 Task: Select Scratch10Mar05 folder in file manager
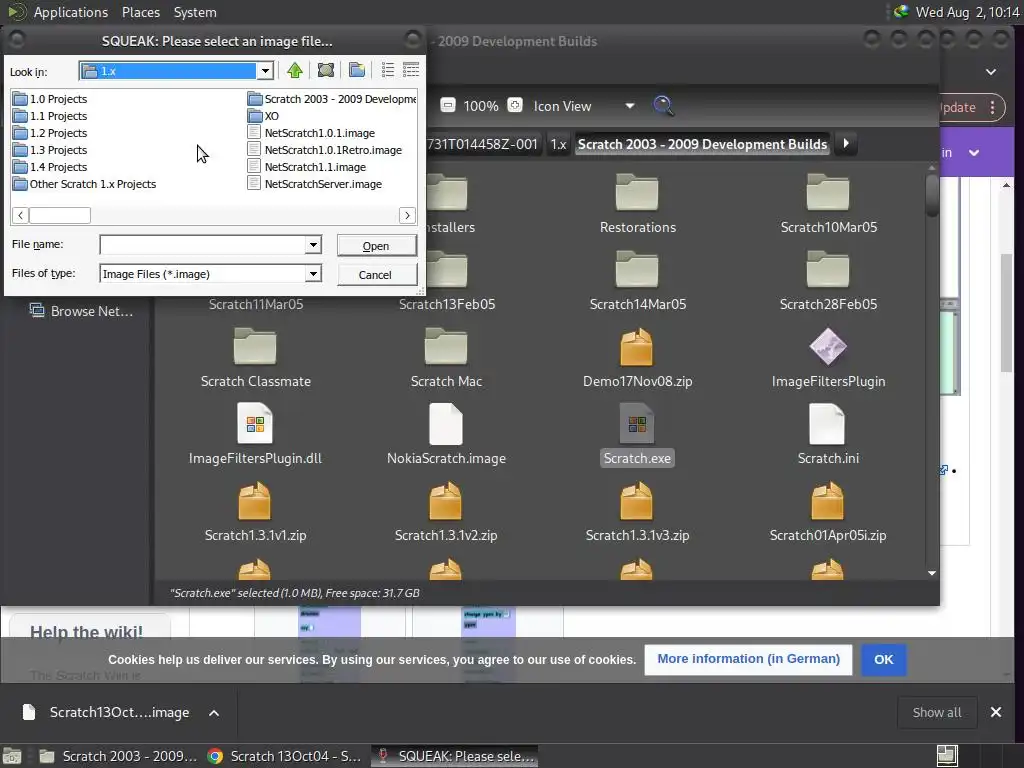click(828, 204)
